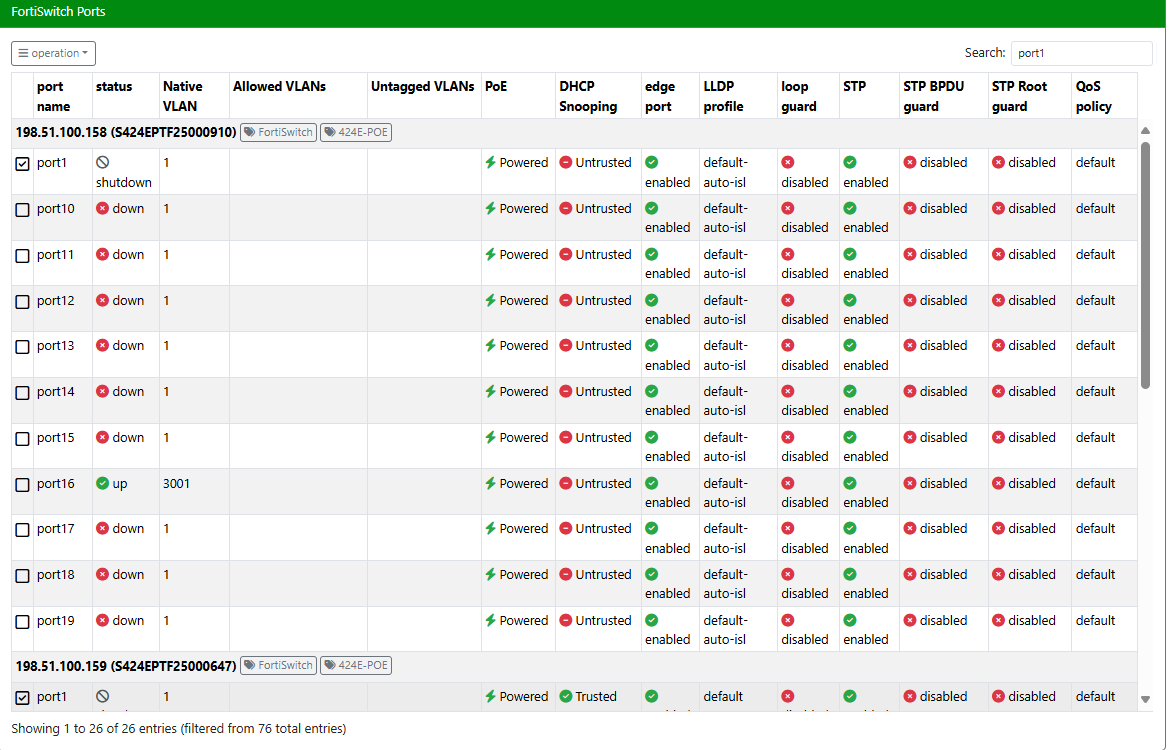
Task: Click the edge port enabled icon for port17
Action: pyautogui.click(x=652, y=529)
